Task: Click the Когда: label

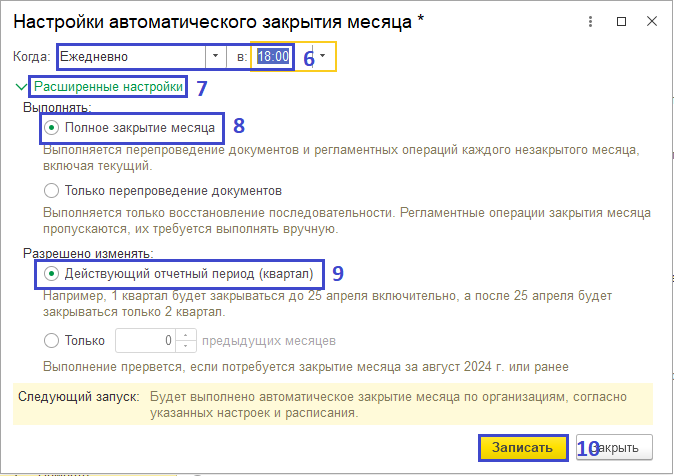Action: pos(31,56)
